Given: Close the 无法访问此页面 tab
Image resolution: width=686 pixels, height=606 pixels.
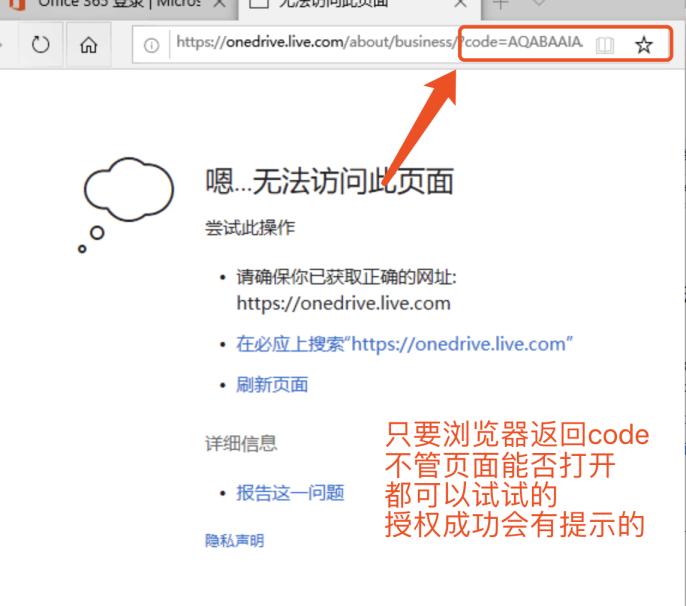Looking at the screenshot, I should coord(460,4).
